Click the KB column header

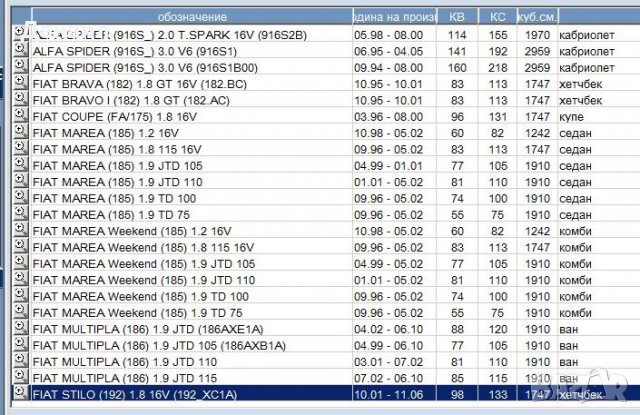456,17
